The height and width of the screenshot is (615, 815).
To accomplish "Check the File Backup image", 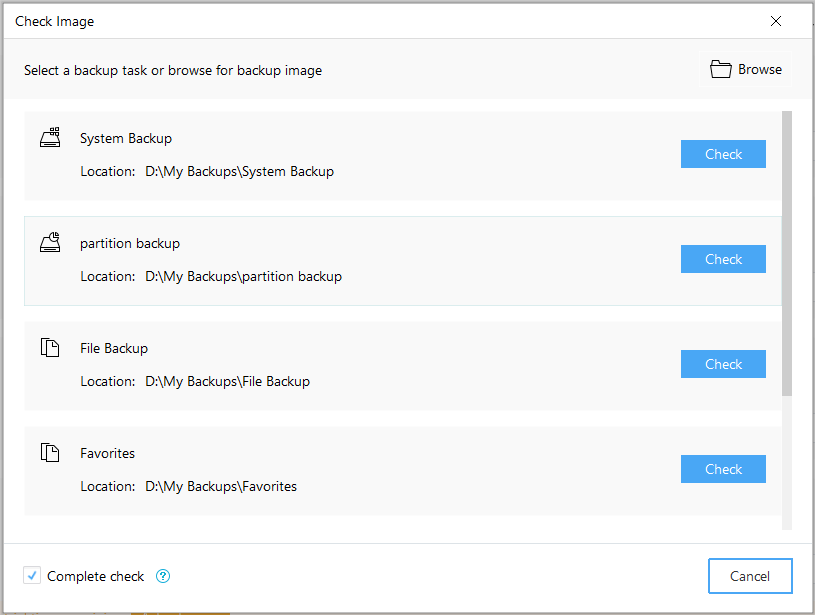I will click(723, 364).
